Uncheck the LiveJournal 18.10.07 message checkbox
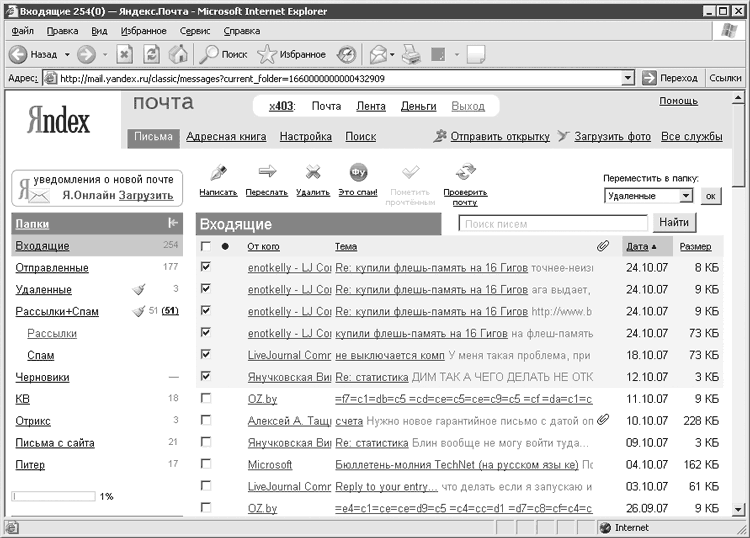750x538 pixels. click(206, 354)
